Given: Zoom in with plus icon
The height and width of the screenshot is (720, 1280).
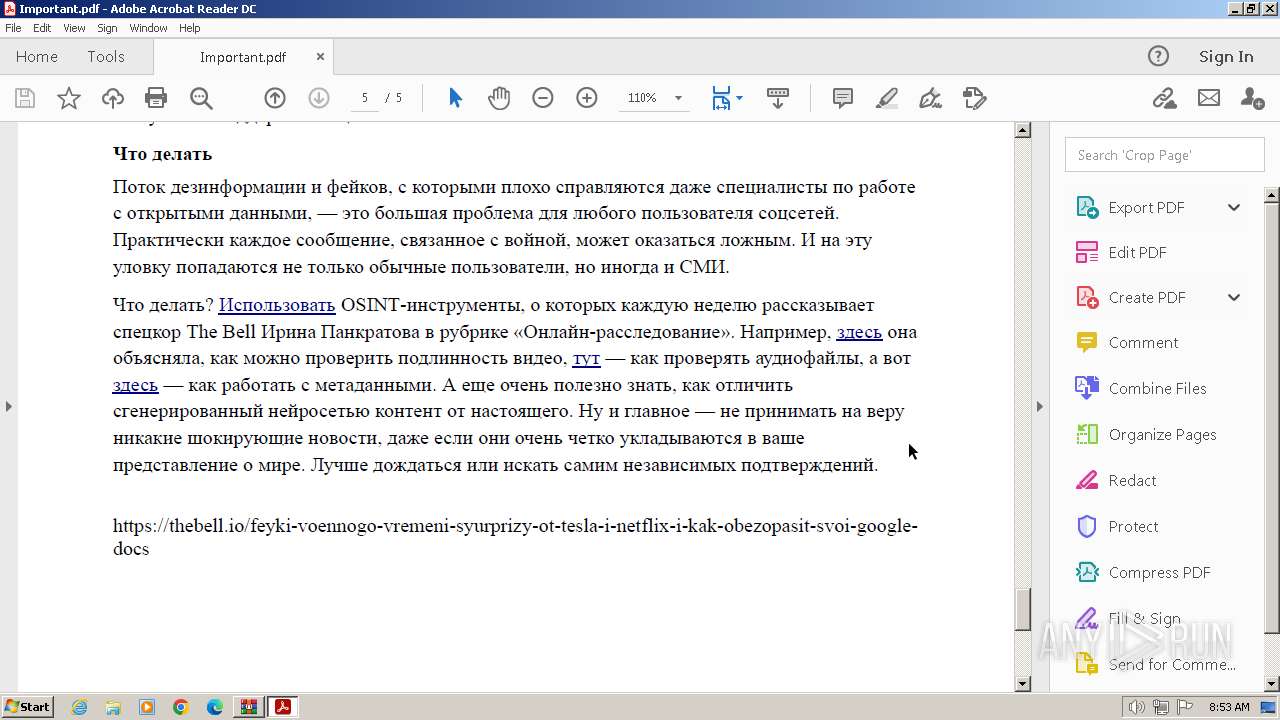Looking at the screenshot, I should click(x=587, y=98).
